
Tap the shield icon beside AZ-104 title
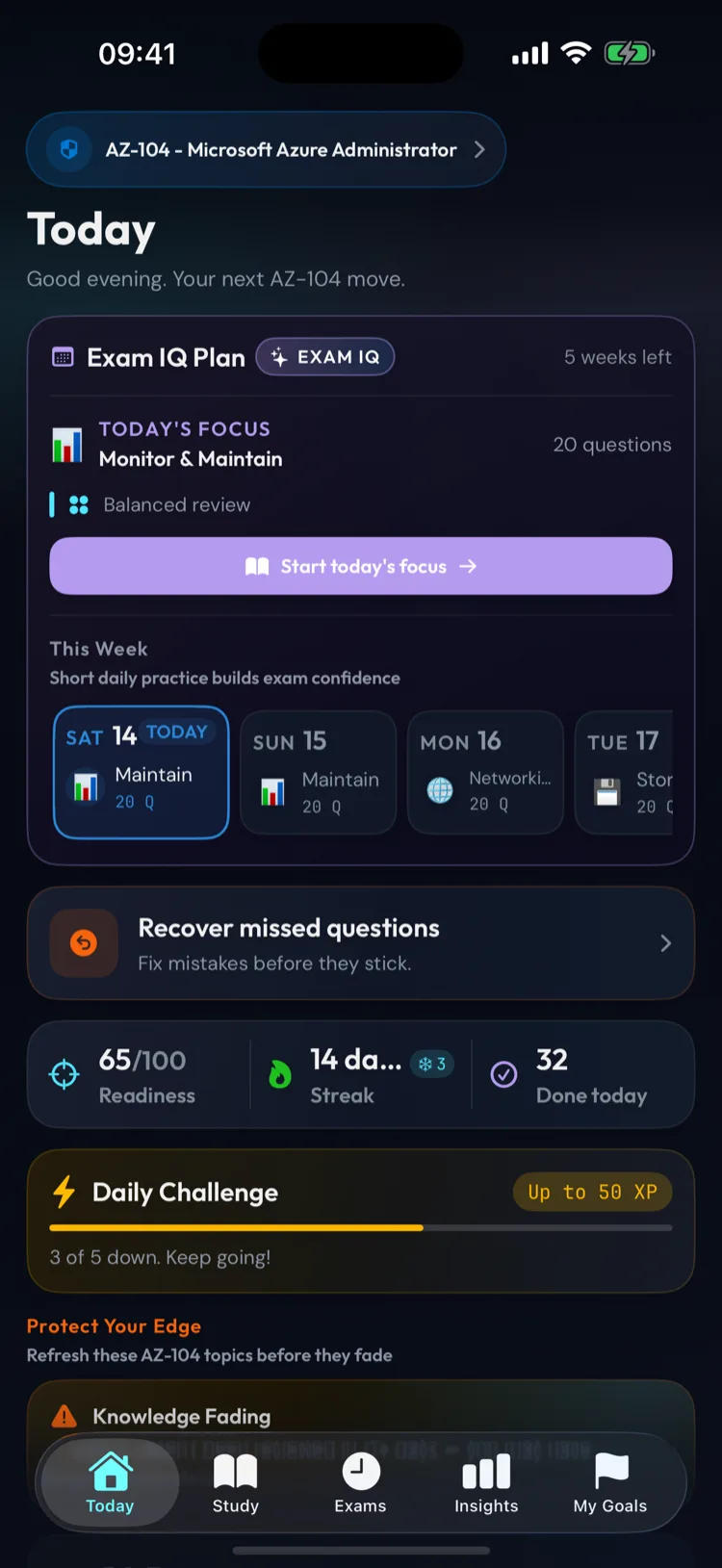(68, 150)
